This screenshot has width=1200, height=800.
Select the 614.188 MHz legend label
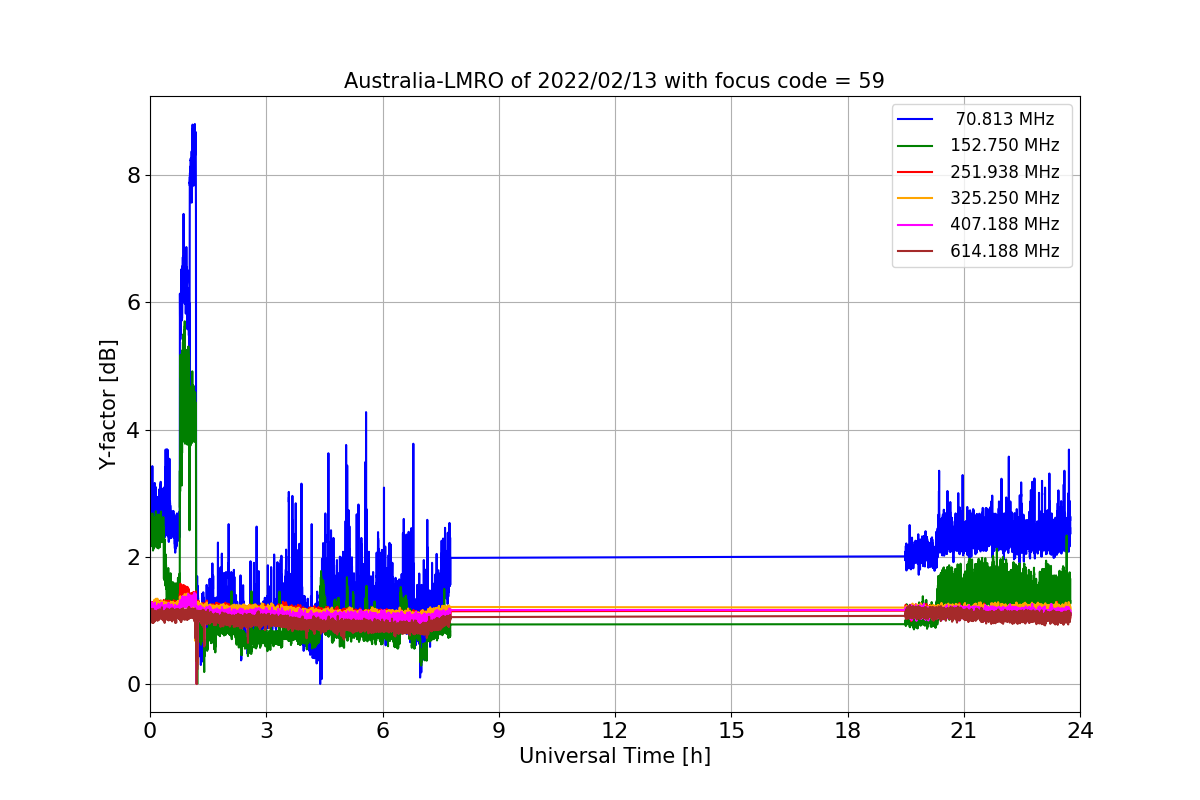coord(1004,251)
